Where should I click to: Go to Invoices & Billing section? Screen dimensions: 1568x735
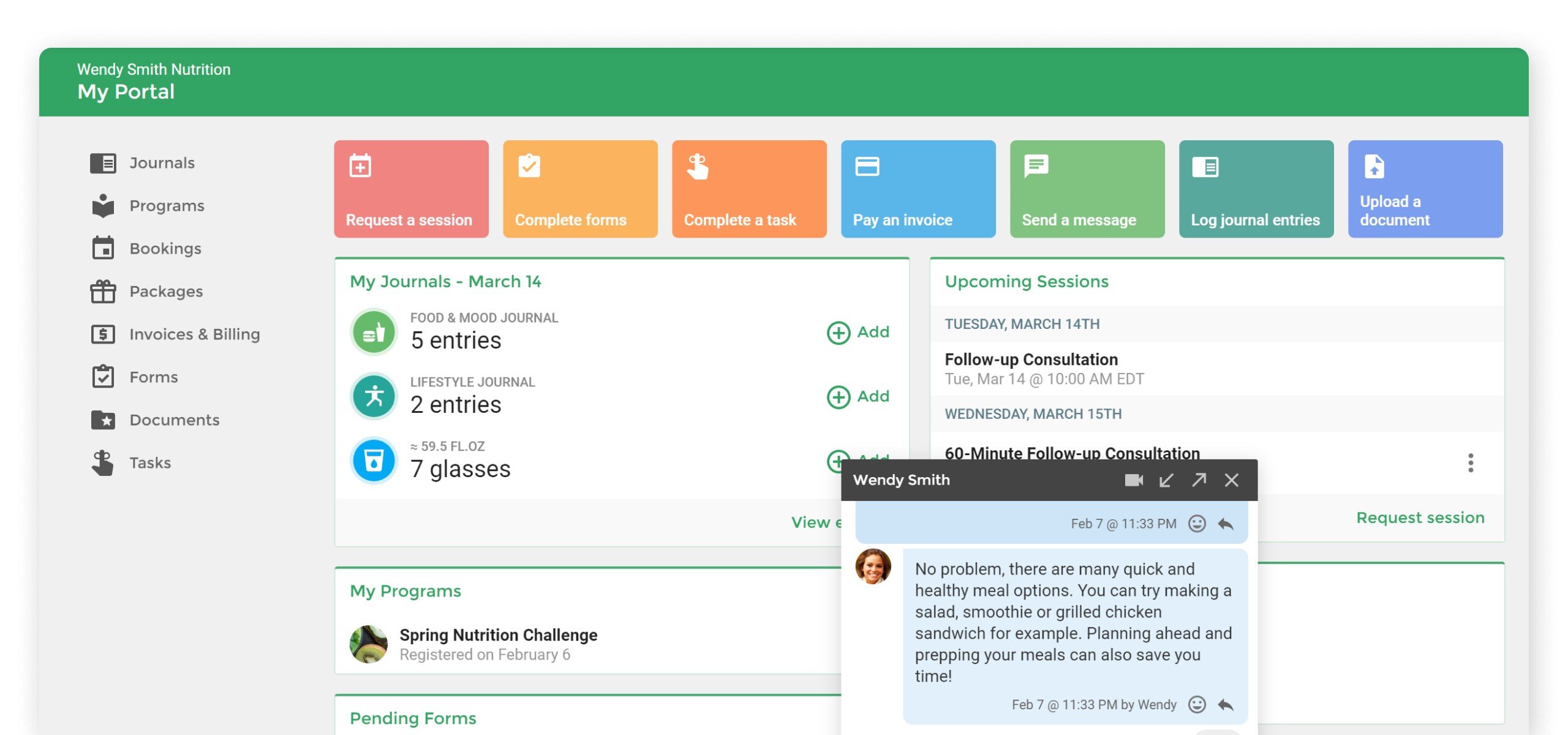click(194, 334)
